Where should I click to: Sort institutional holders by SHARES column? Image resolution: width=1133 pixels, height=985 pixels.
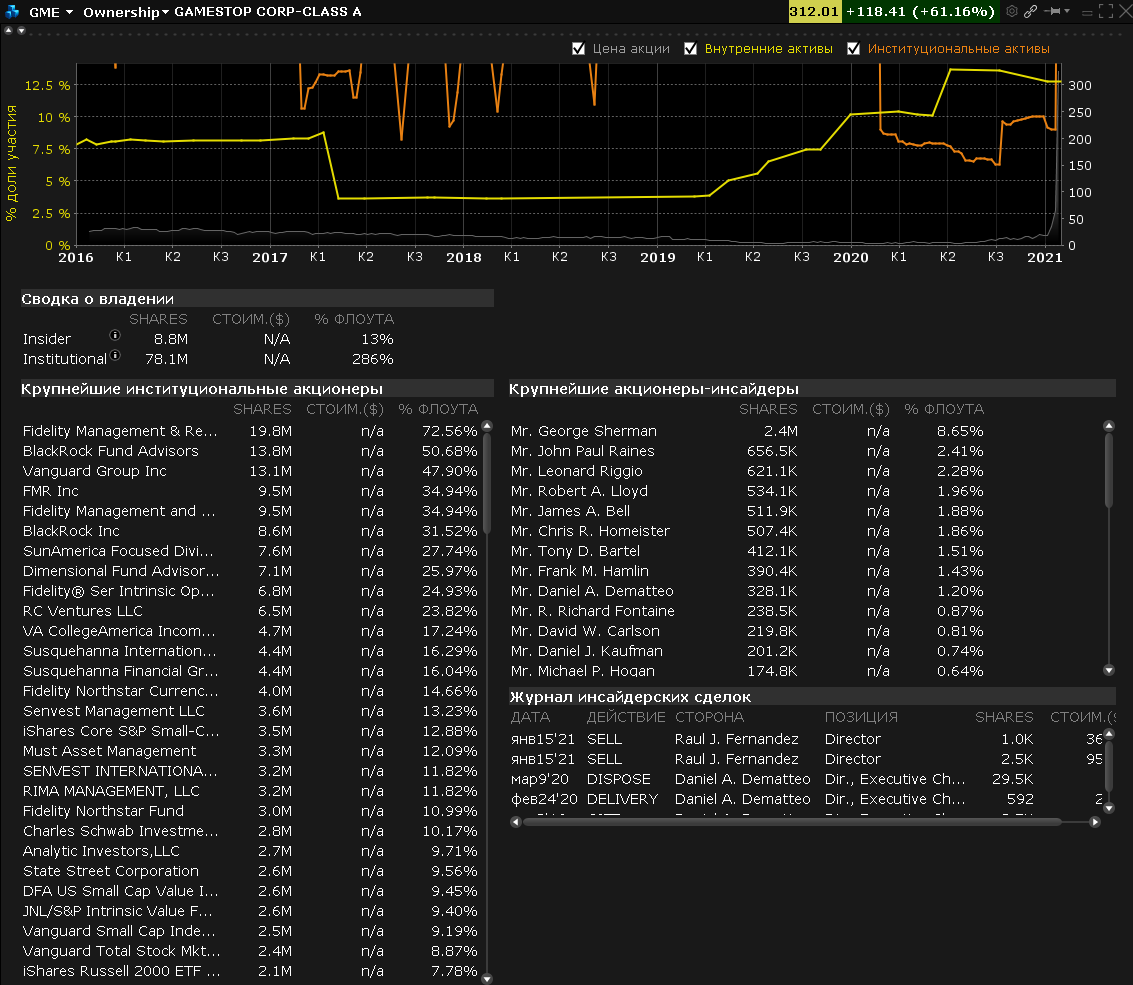point(262,409)
